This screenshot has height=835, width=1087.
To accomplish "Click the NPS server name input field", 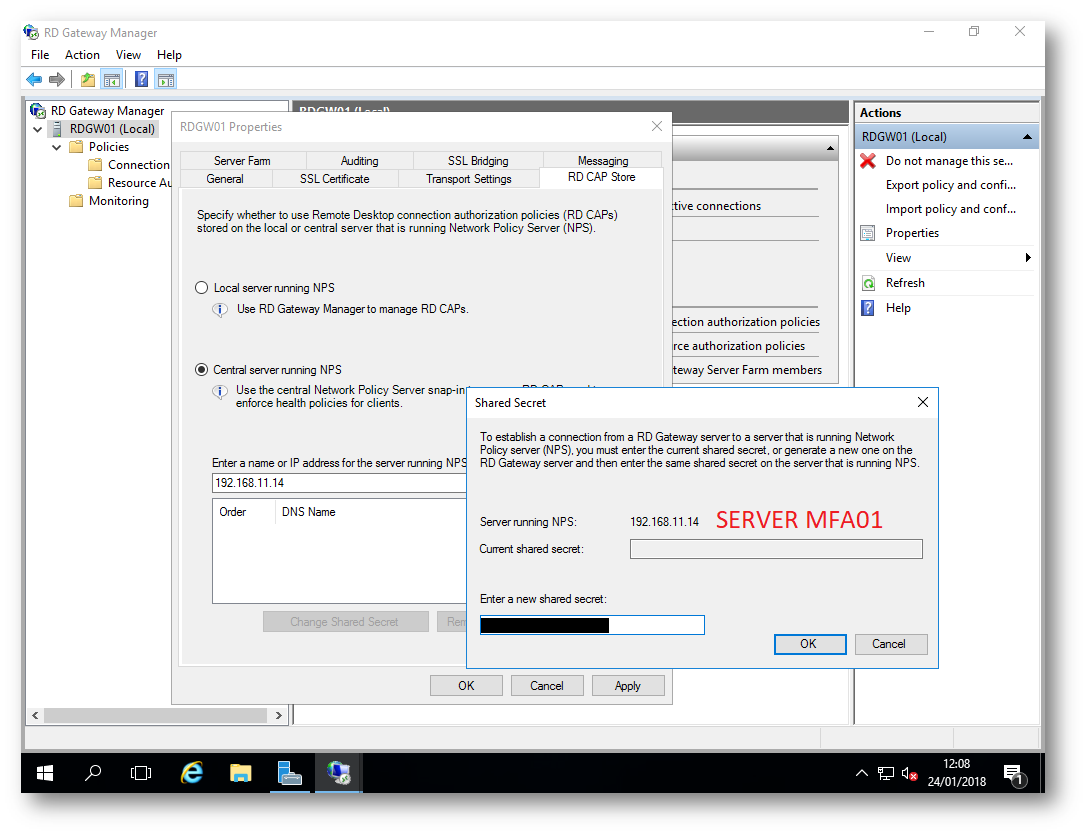I will (x=340, y=483).
